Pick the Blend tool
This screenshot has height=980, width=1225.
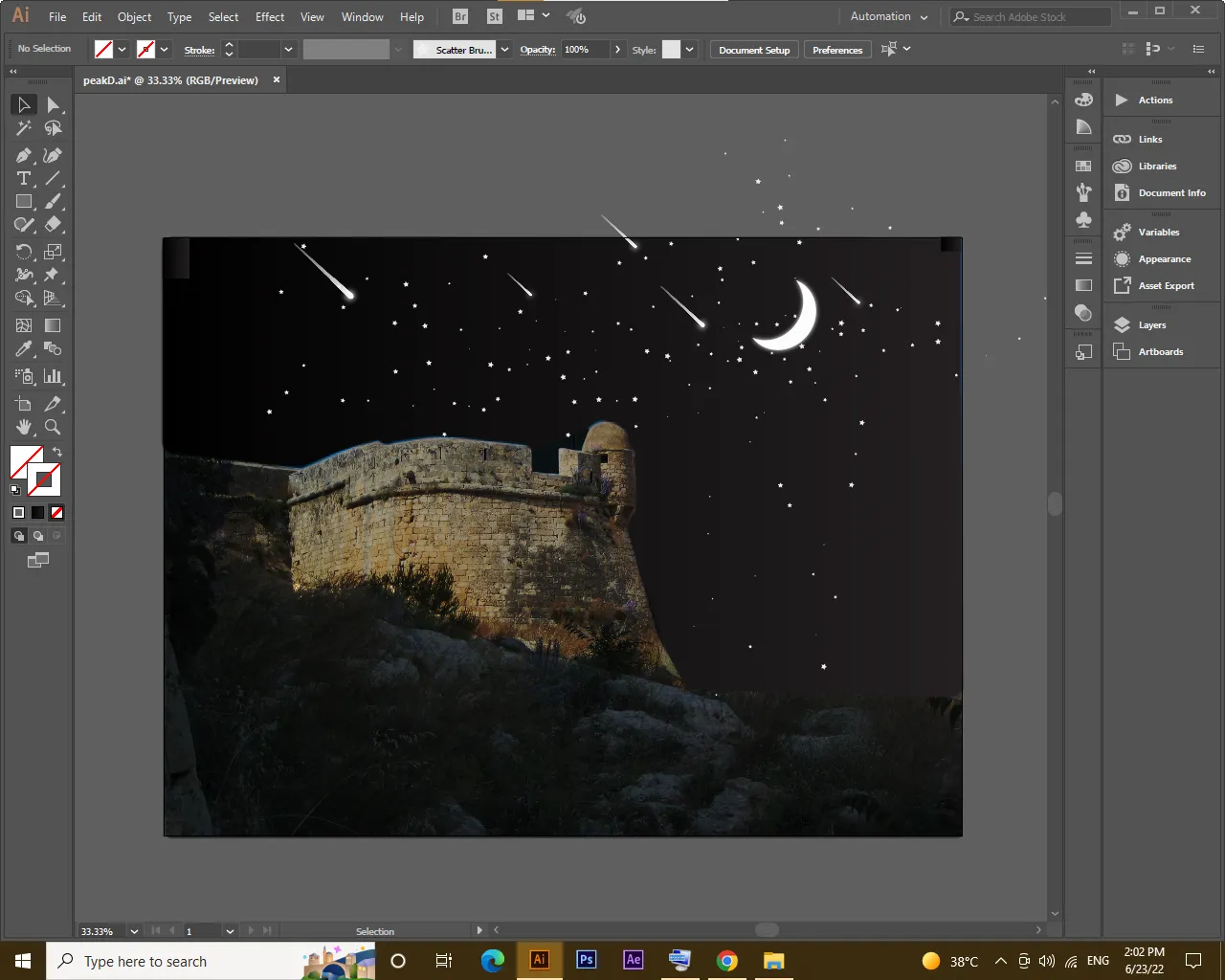(54, 349)
